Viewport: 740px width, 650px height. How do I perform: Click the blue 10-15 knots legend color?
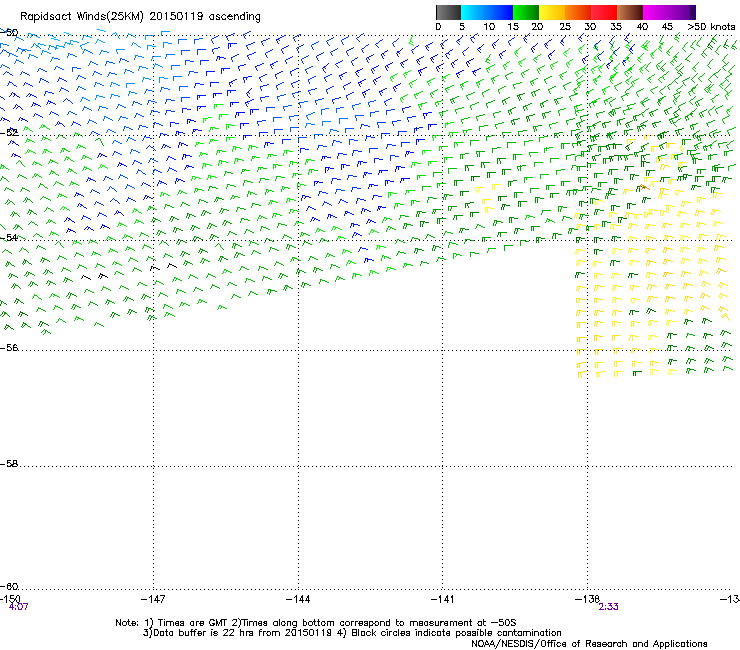(500, 12)
